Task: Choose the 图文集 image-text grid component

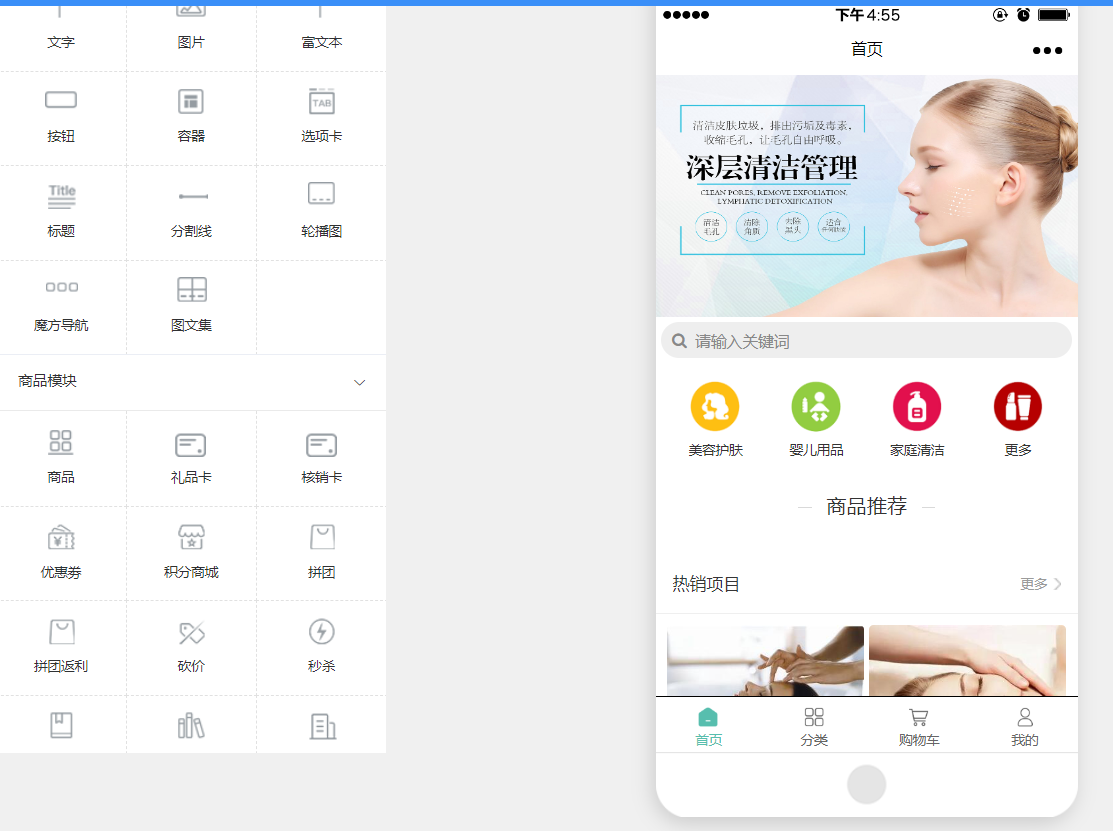Action: [x=191, y=307]
